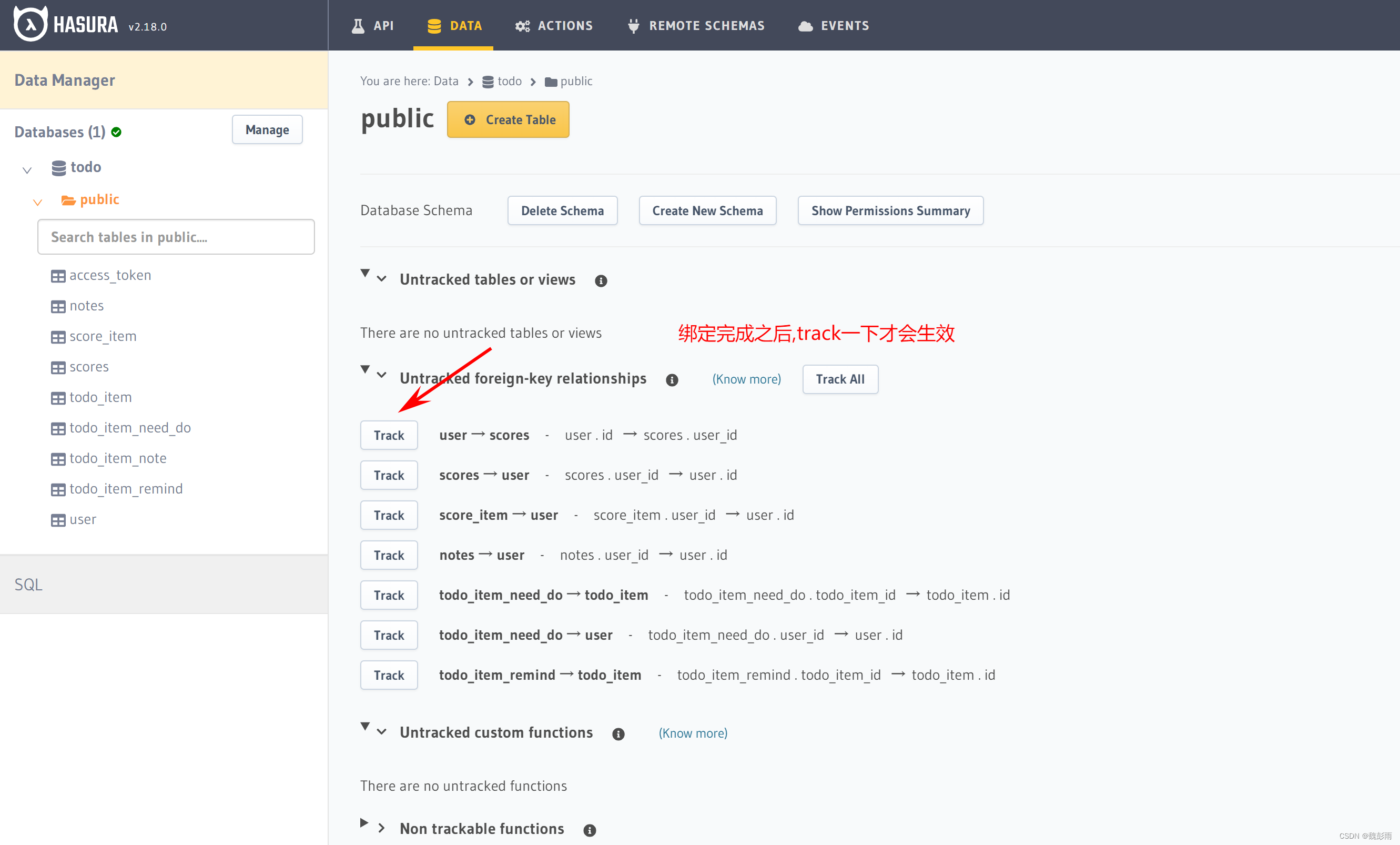The height and width of the screenshot is (845, 1400).
Task: Collapse the public schema tree node
Action: (x=37, y=202)
